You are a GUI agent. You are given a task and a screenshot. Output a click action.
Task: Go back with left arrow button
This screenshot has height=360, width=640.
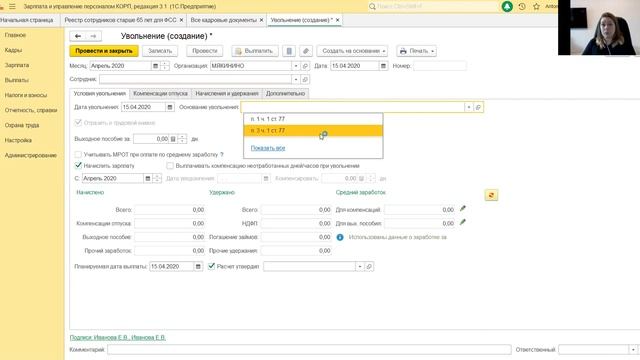coord(78,36)
